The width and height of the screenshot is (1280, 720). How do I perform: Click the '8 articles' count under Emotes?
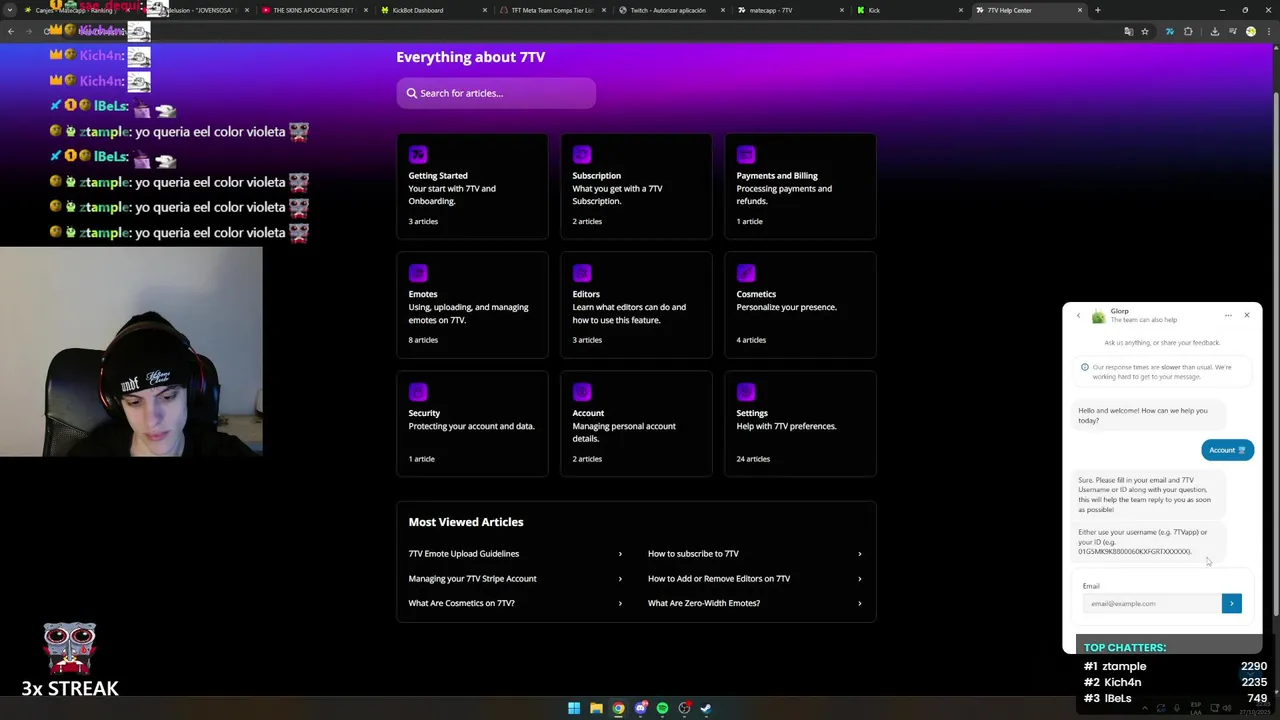[423, 340]
